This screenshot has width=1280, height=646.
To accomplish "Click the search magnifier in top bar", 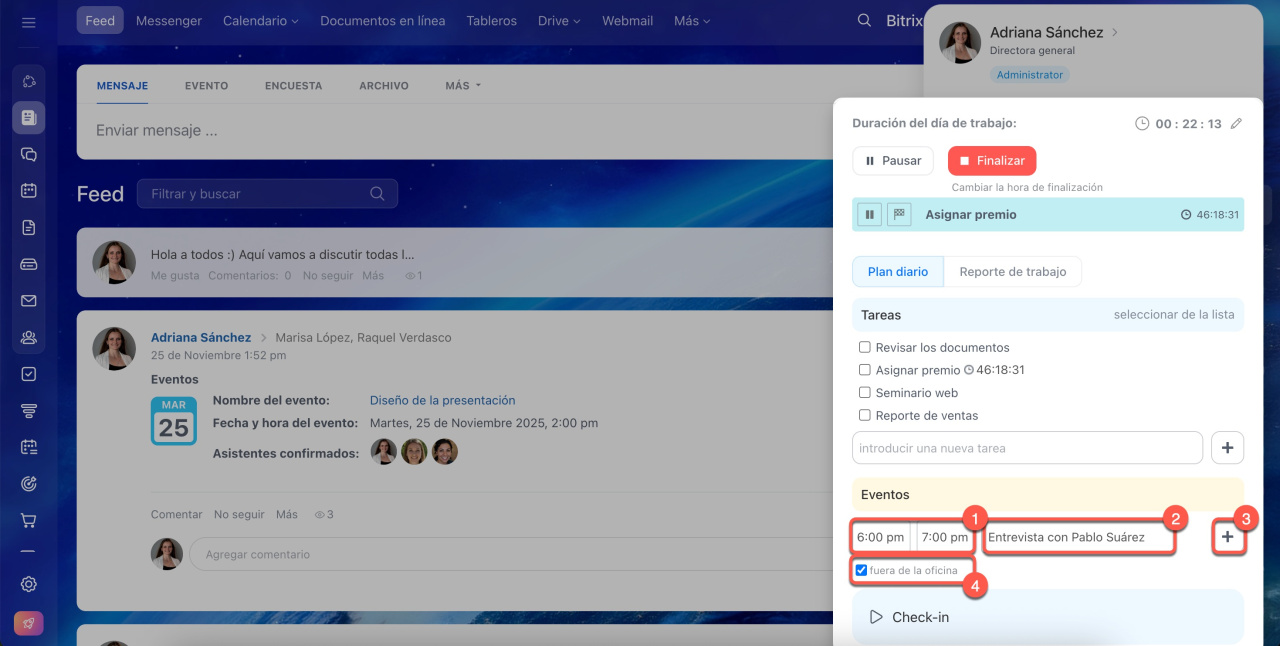I will click(x=865, y=21).
